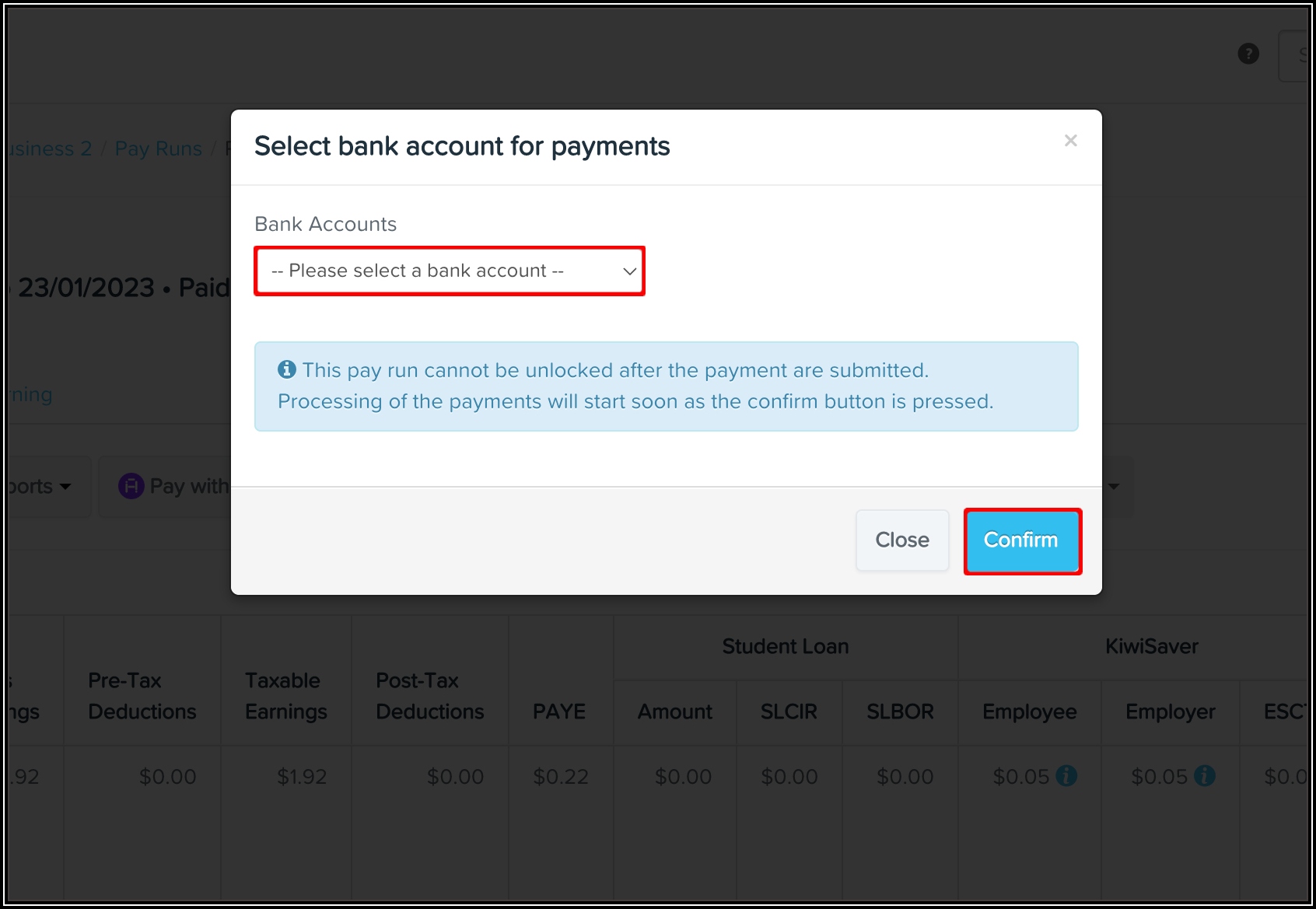Click the Bank Accounts field label
This screenshot has width=1316, height=909.
(x=325, y=224)
